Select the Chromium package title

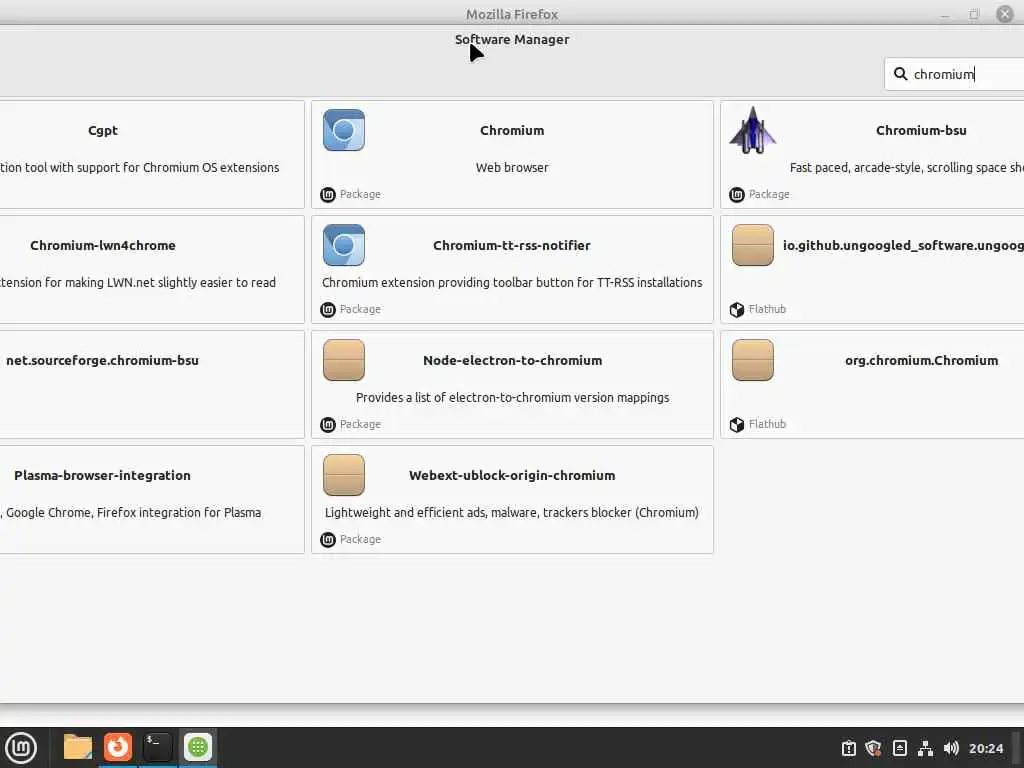click(x=512, y=130)
